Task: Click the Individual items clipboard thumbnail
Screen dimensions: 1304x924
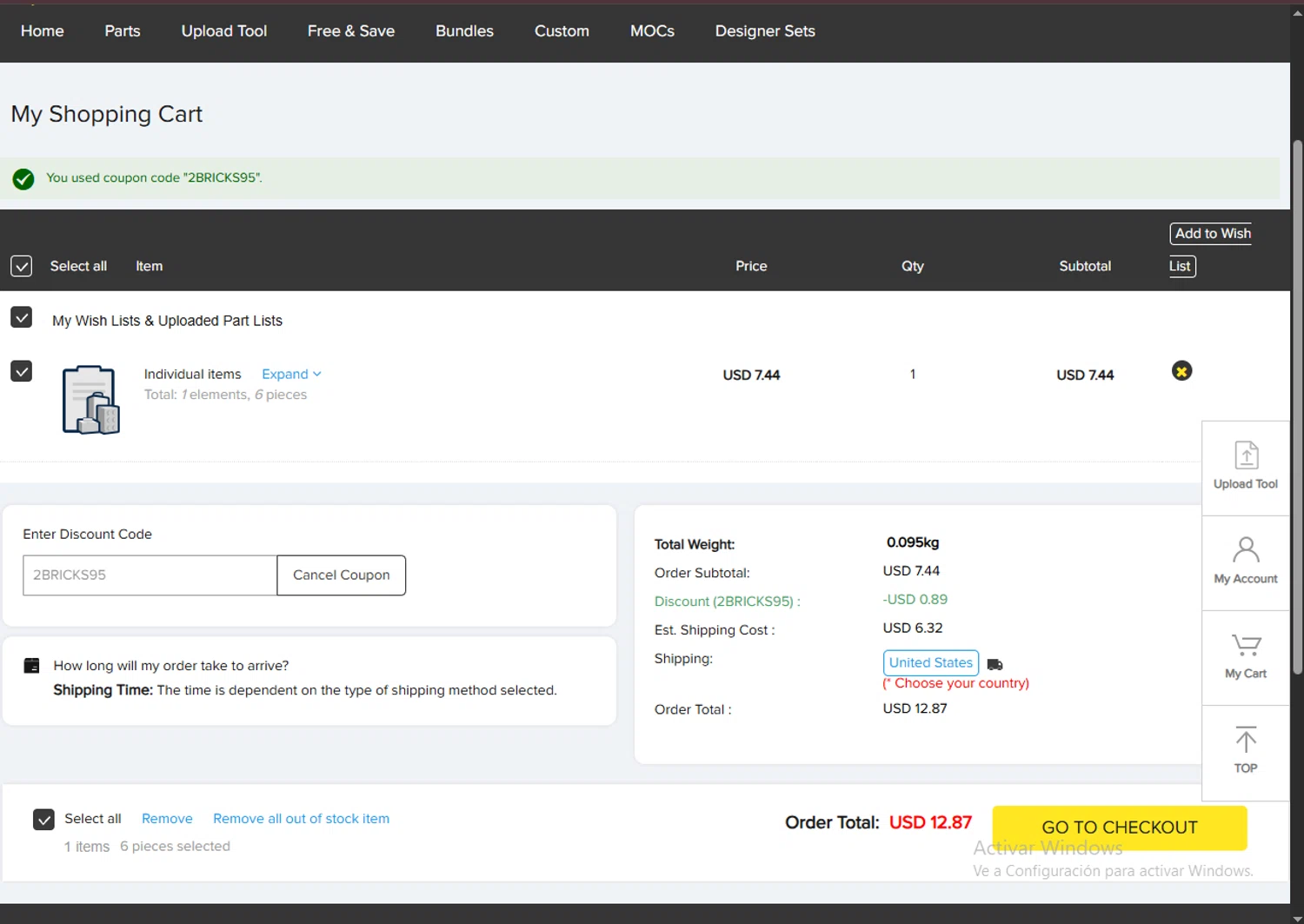Action: tap(90, 400)
